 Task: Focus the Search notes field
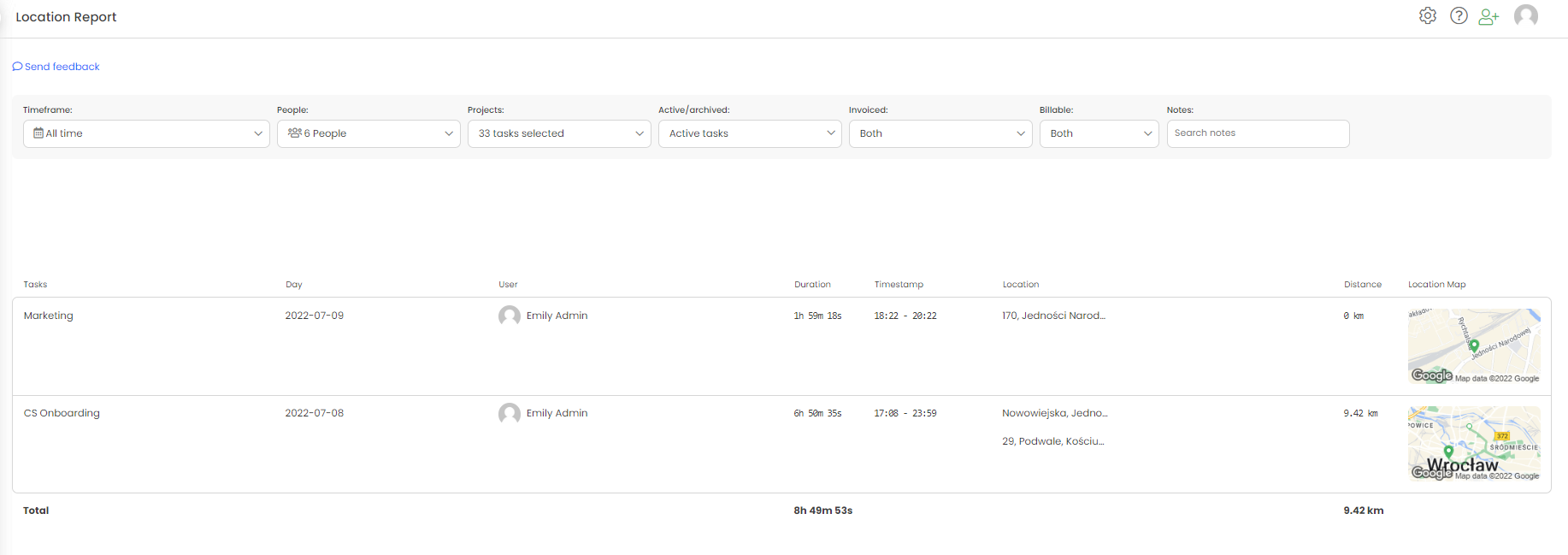click(x=1258, y=133)
